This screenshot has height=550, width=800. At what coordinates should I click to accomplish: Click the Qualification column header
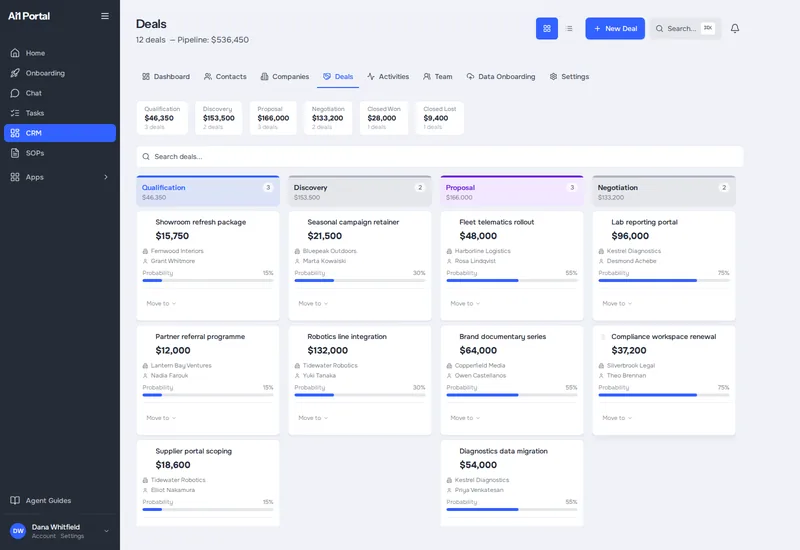tap(208, 191)
